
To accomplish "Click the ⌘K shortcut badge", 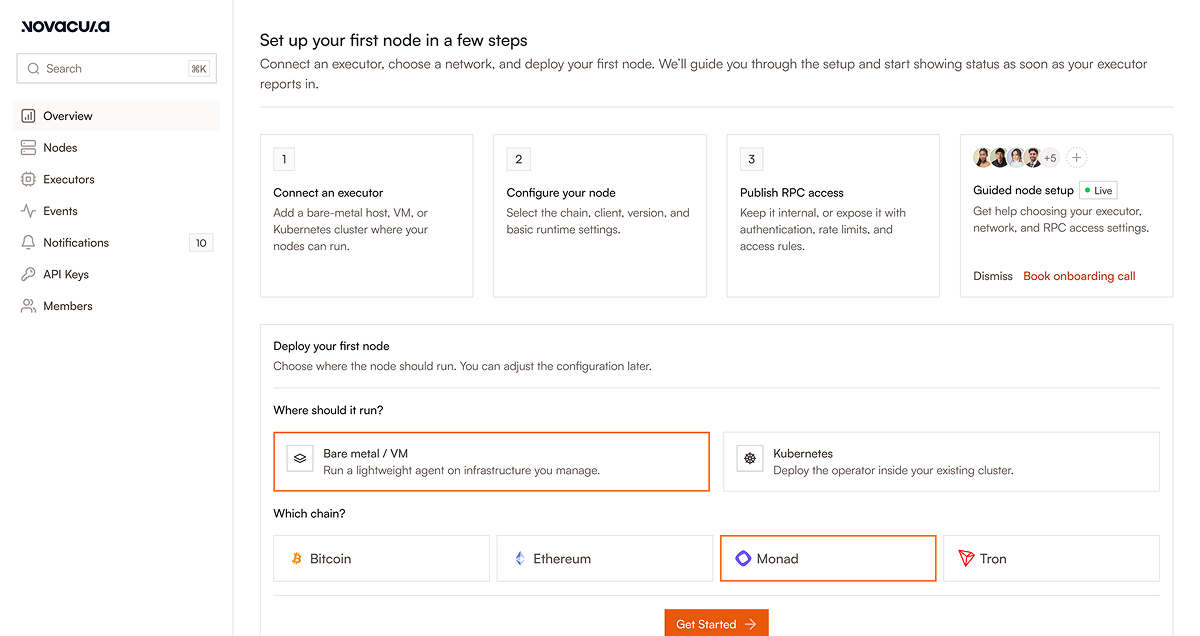I will click(199, 69).
